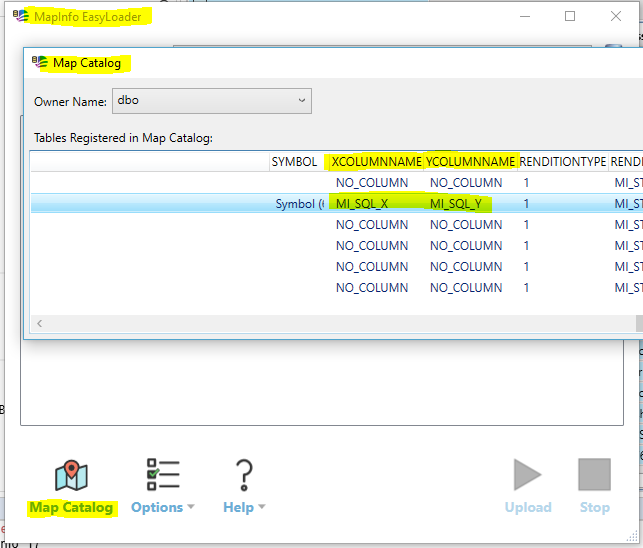Maximize the MapInfo EasyLoader window
The image size is (643, 548).
(x=570, y=16)
